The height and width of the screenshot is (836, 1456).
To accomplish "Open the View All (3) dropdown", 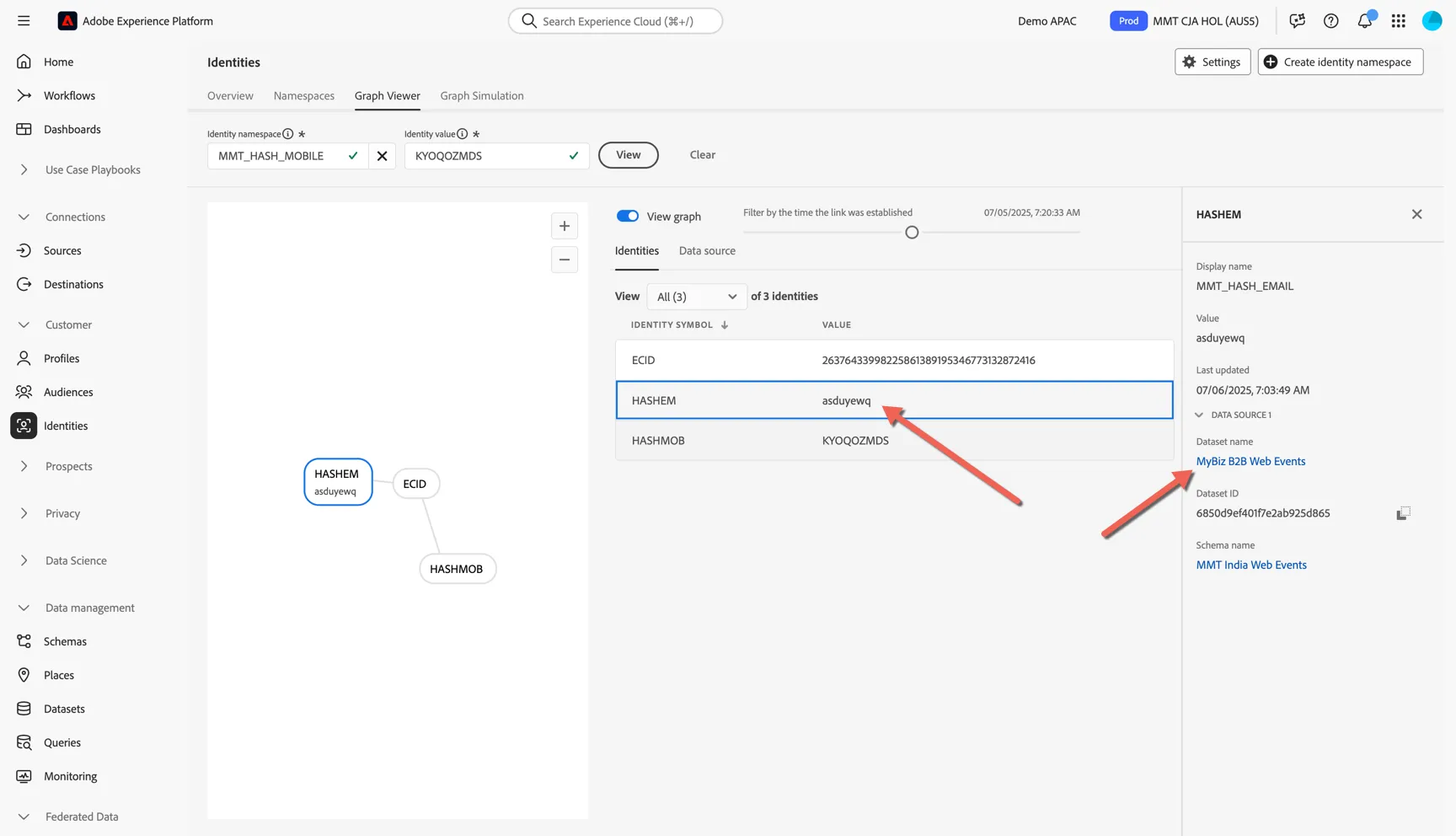I will click(697, 297).
